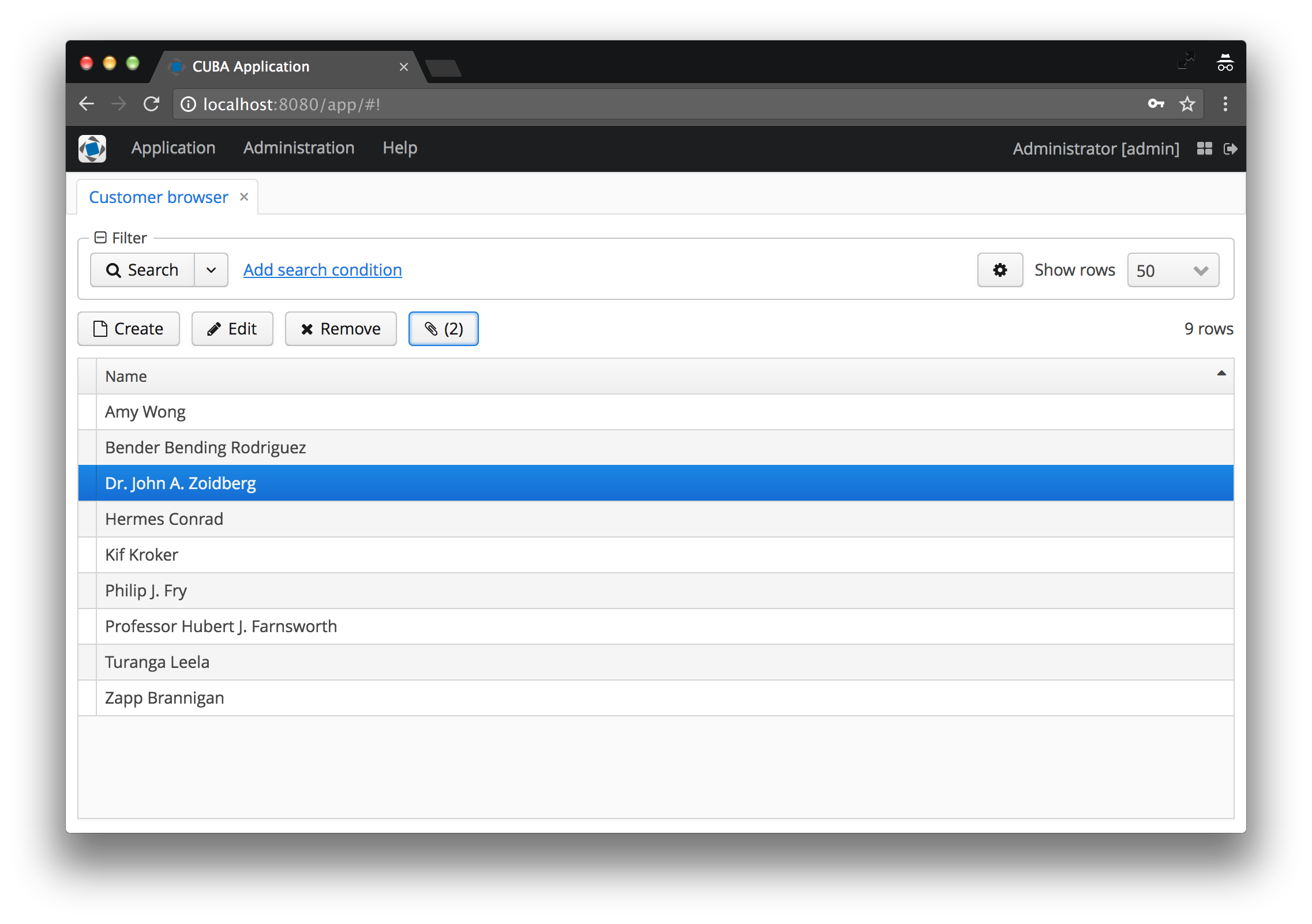Click the CUBA application logo
The height and width of the screenshot is (924, 1312).
[x=92, y=149]
